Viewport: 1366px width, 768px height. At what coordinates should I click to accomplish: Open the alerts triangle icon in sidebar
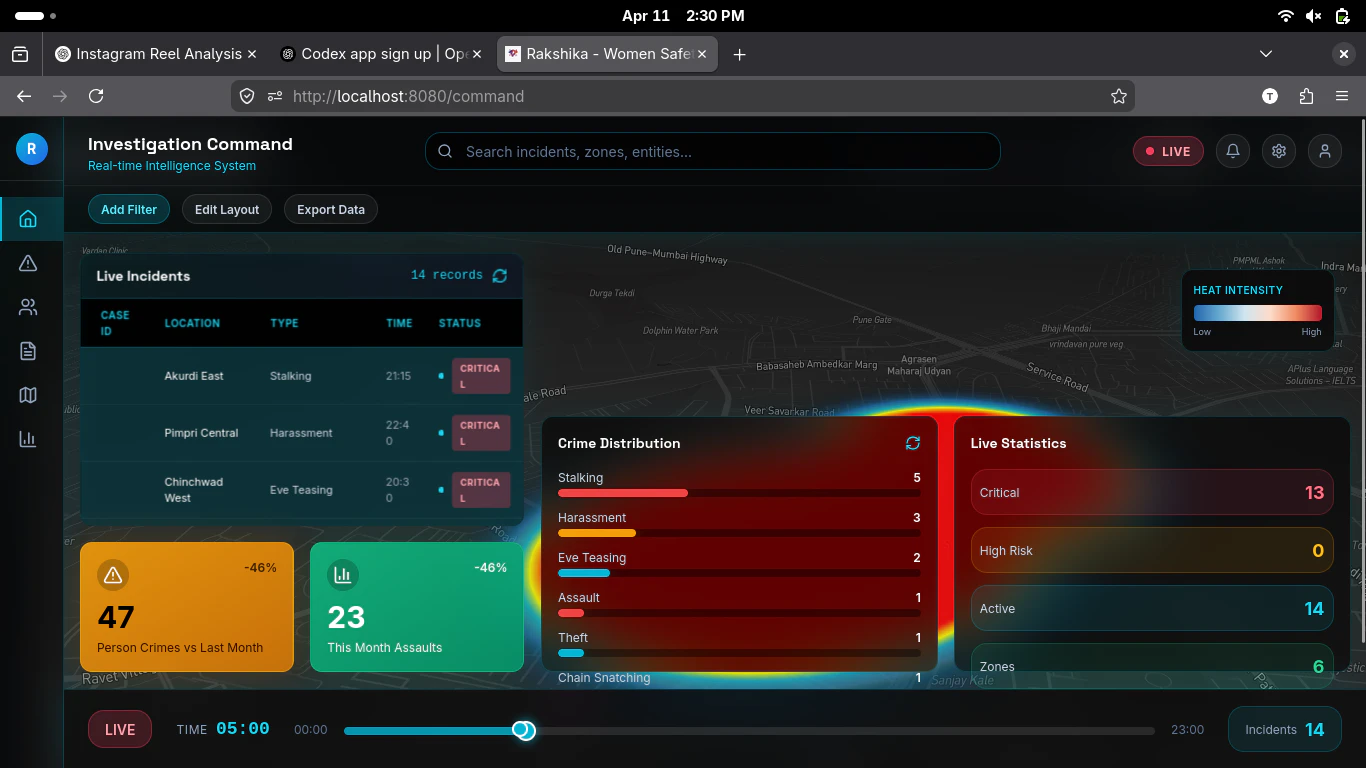[x=28, y=263]
